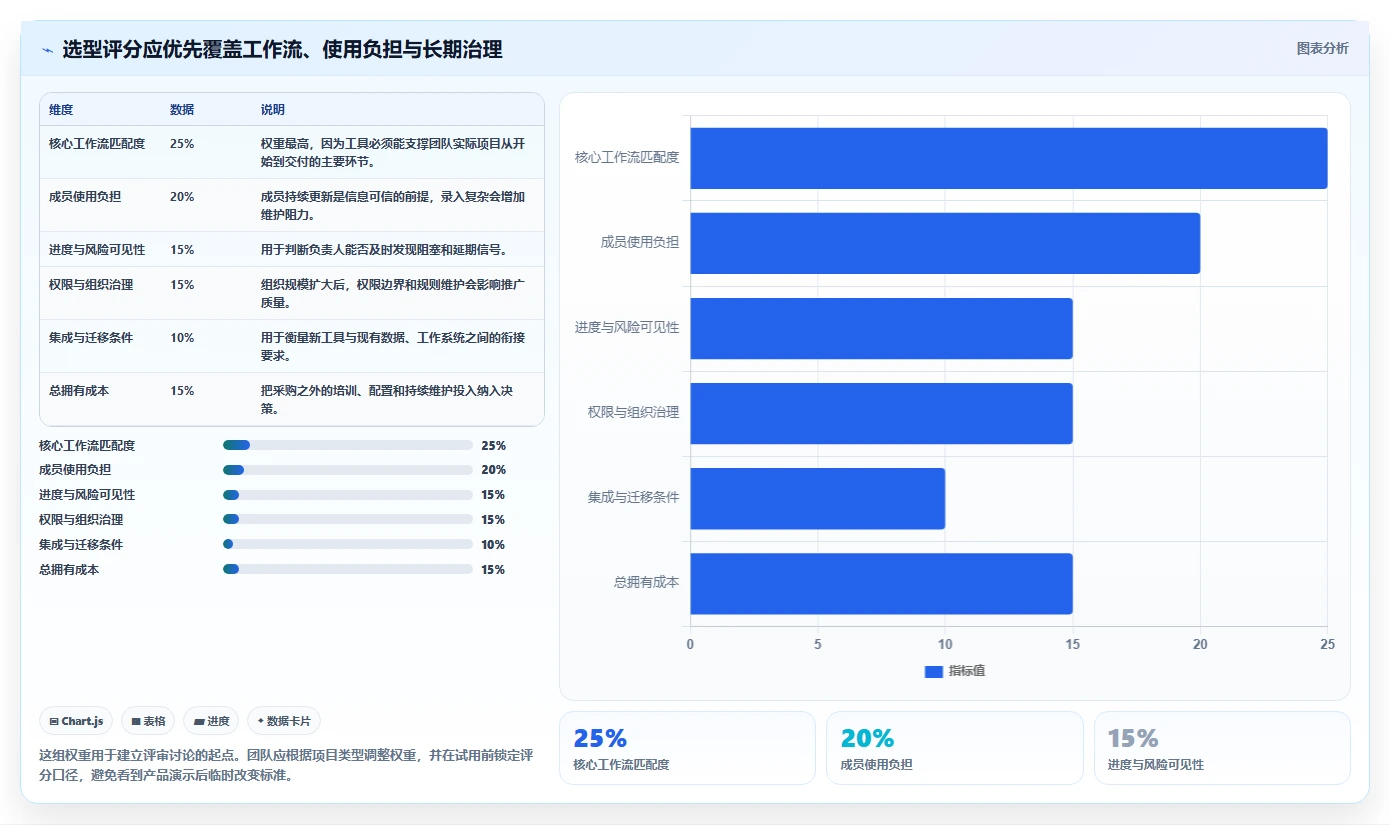Image resolution: width=1390 pixels, height=825 pixels.
Task: Click the 权限与组织治理 chart bar
Action: click(x=881, y=413)
